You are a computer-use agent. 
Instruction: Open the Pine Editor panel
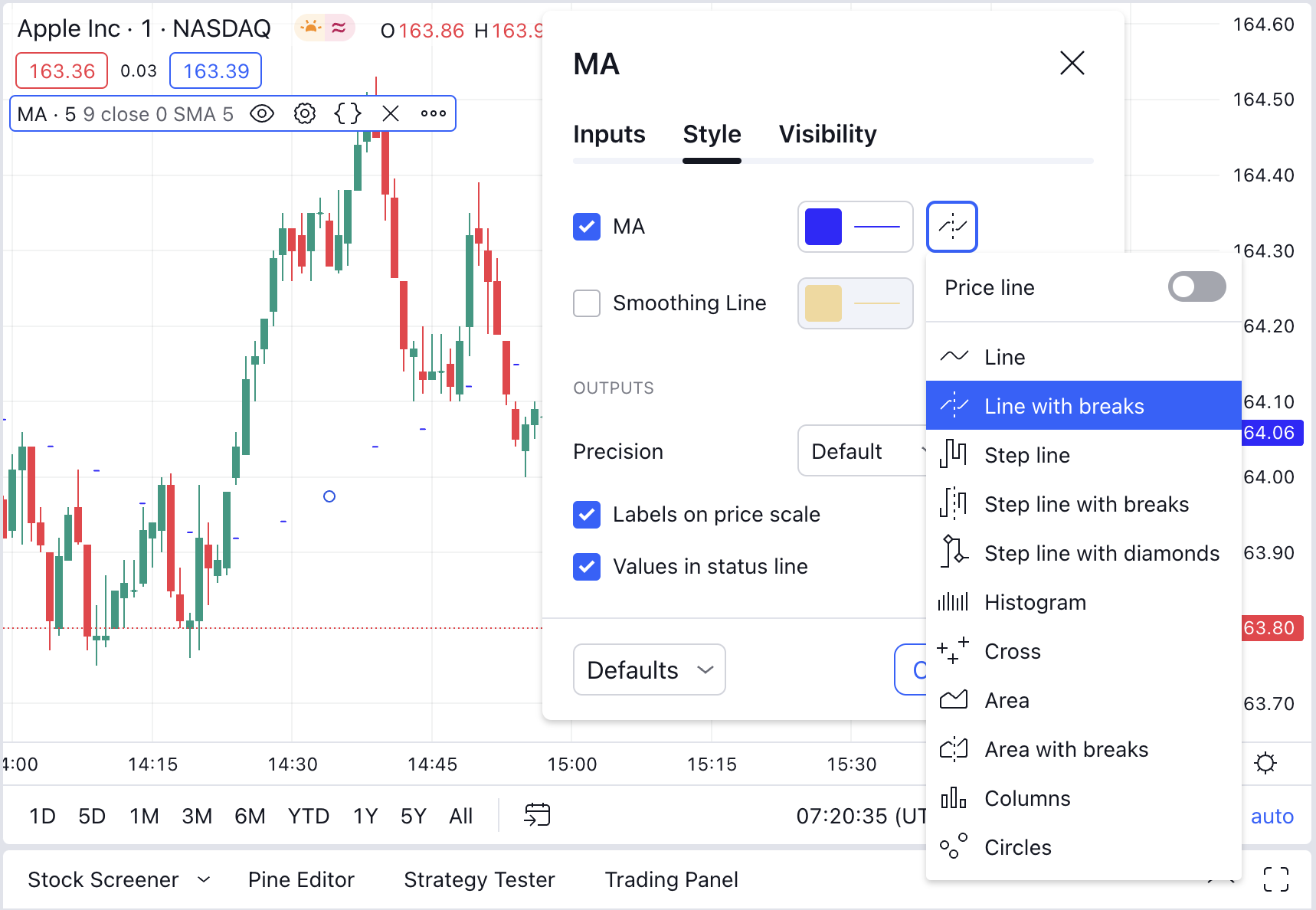coord(301,879)
